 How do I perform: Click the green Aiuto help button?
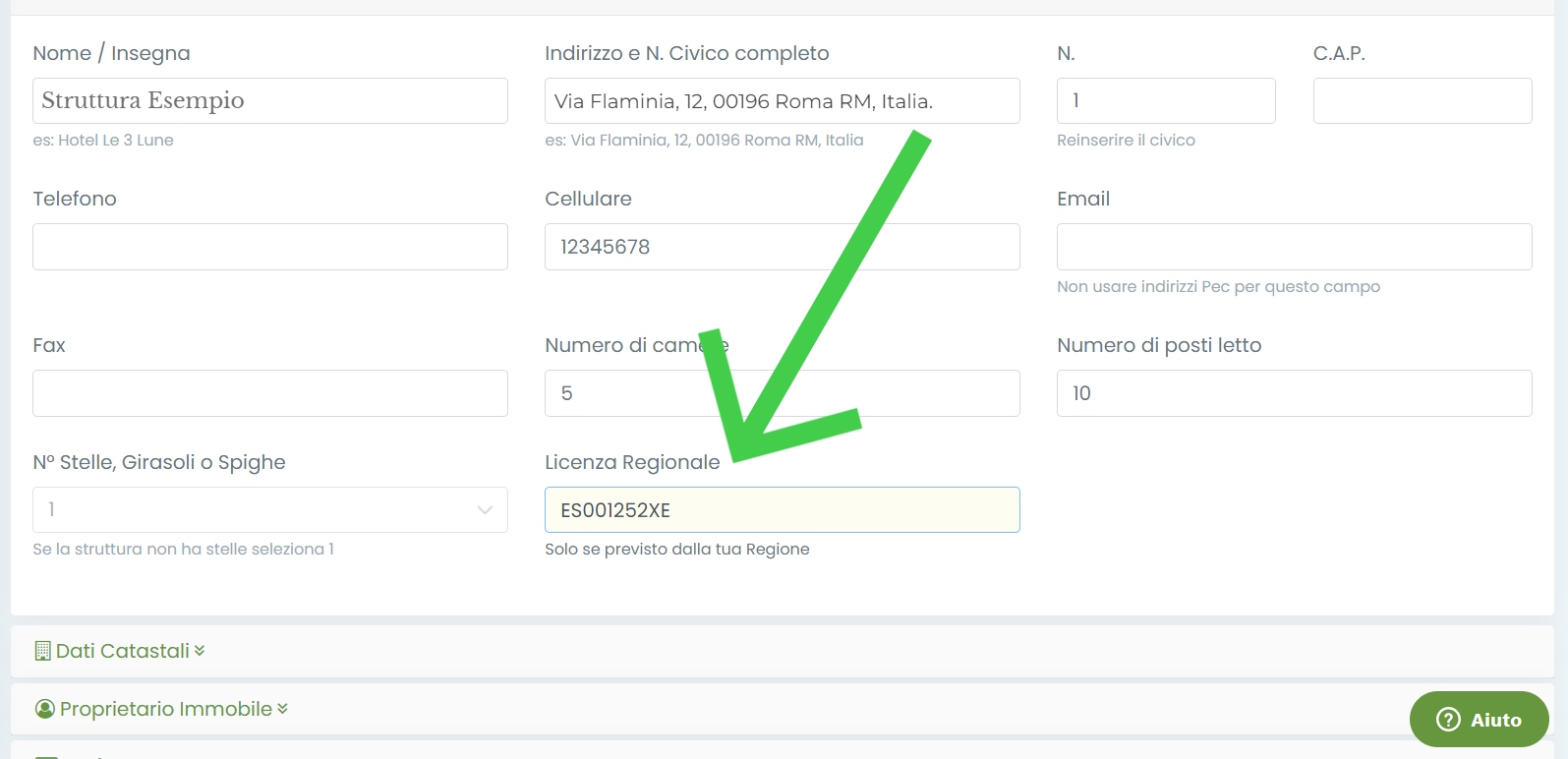[1479, 719]
